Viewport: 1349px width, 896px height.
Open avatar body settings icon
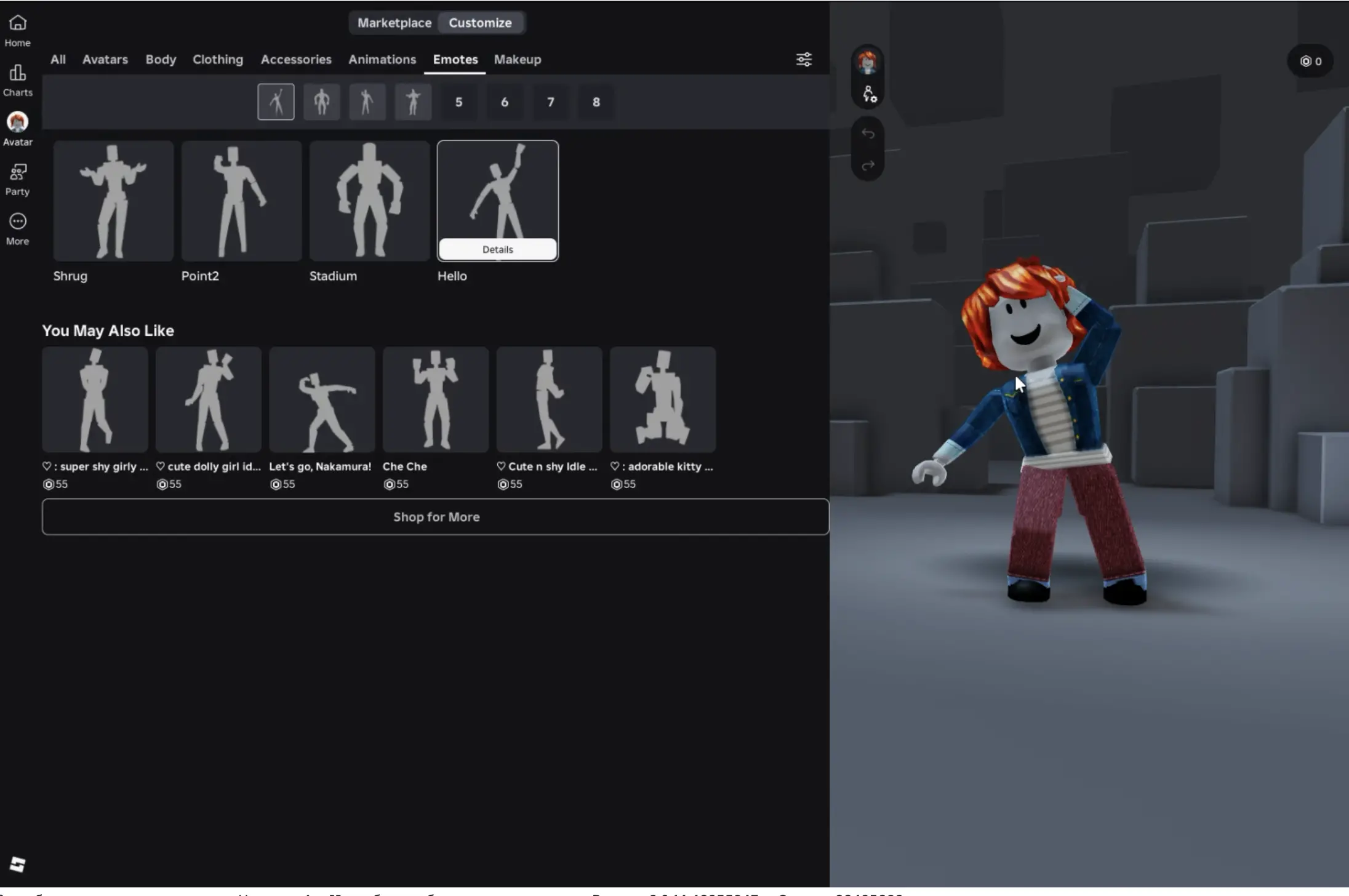coord(868,94)
